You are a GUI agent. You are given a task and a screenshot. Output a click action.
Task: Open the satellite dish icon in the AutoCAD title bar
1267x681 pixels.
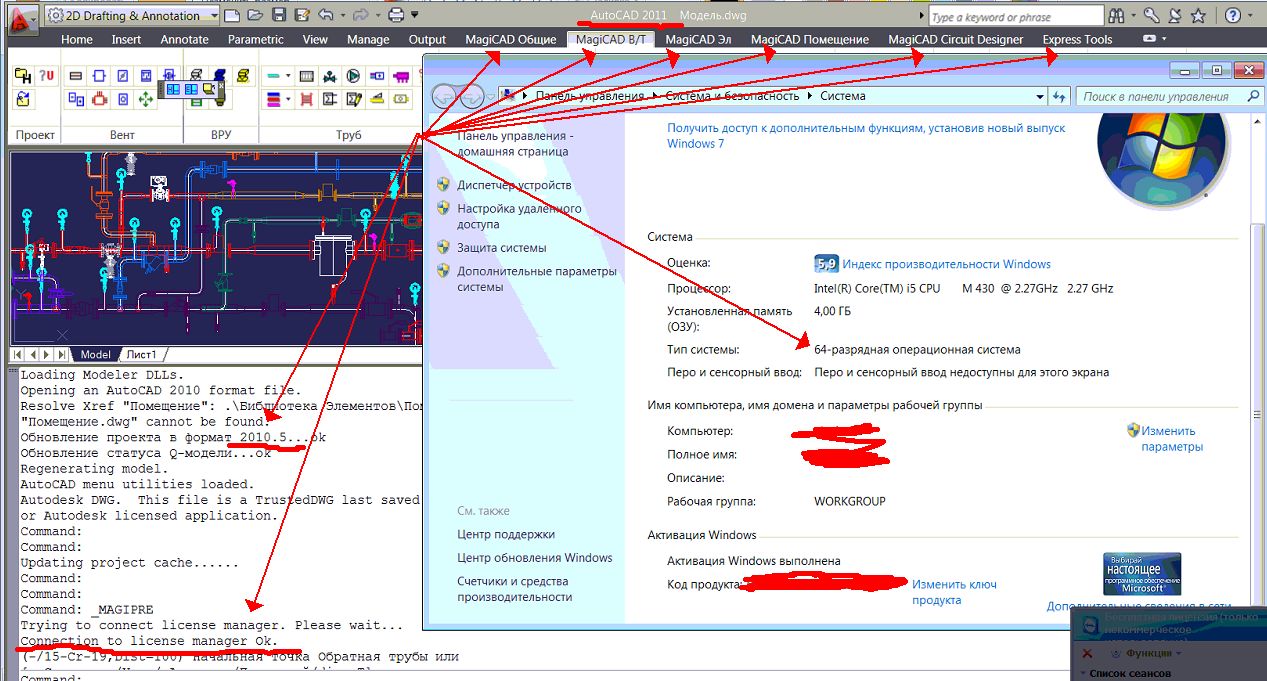click(x=1174, y=16)
